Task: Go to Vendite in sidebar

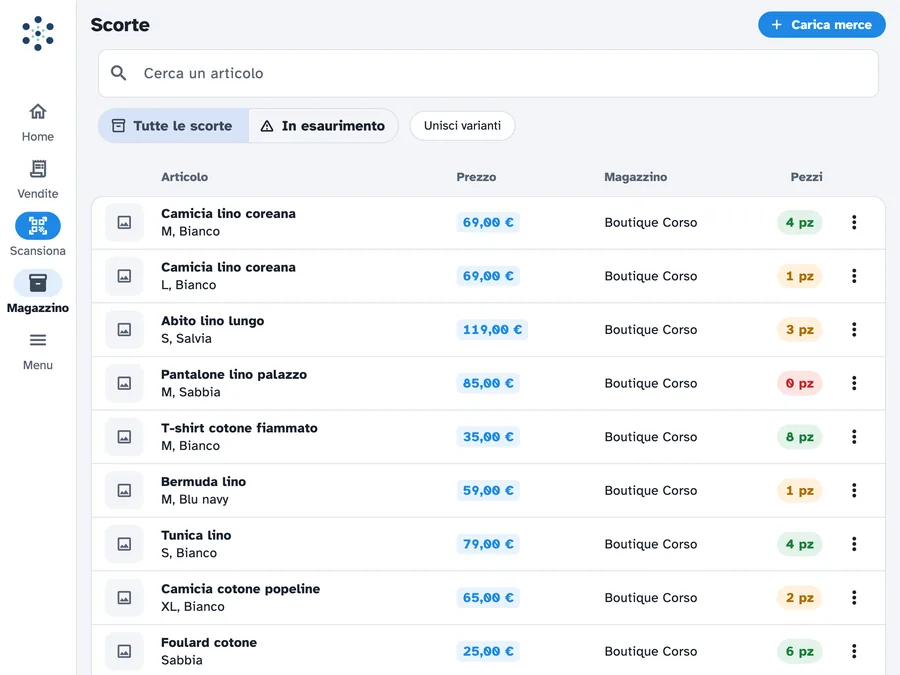Action: click(x=38, y=179)
